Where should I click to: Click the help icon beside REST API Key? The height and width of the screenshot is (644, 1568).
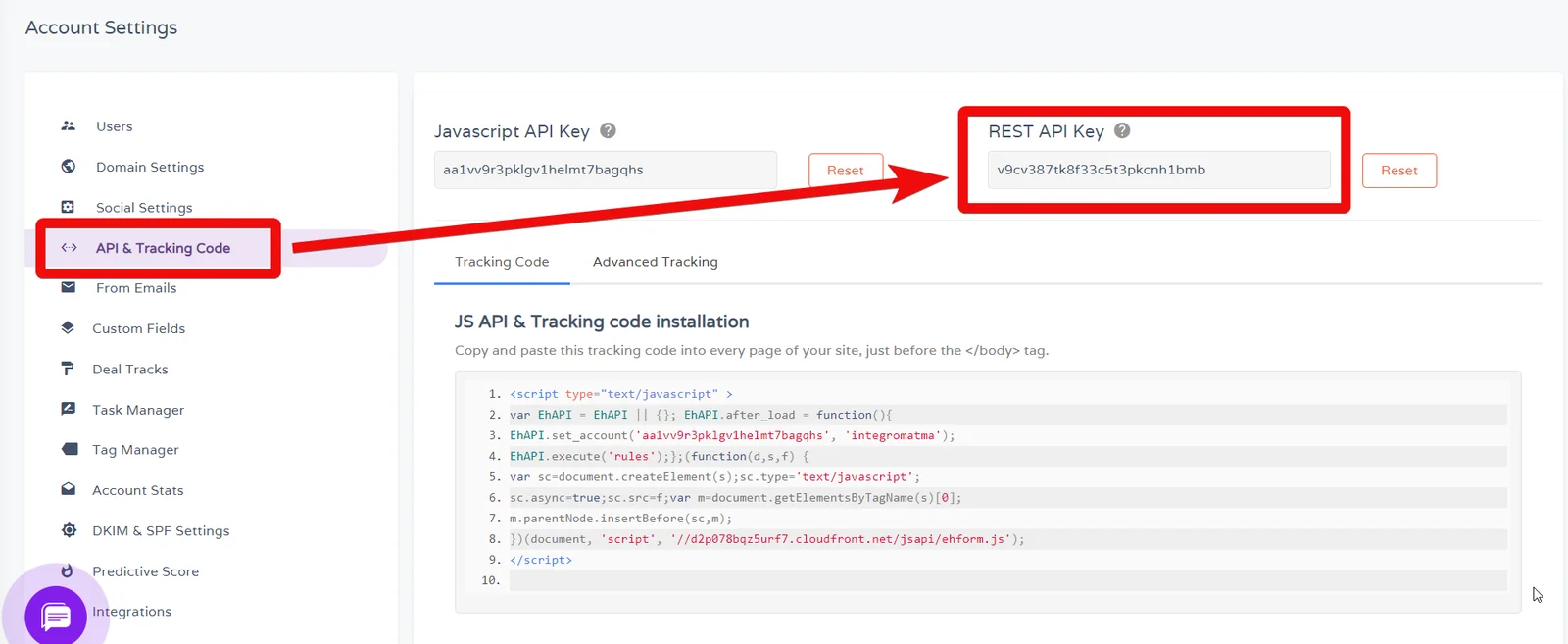1122,130
